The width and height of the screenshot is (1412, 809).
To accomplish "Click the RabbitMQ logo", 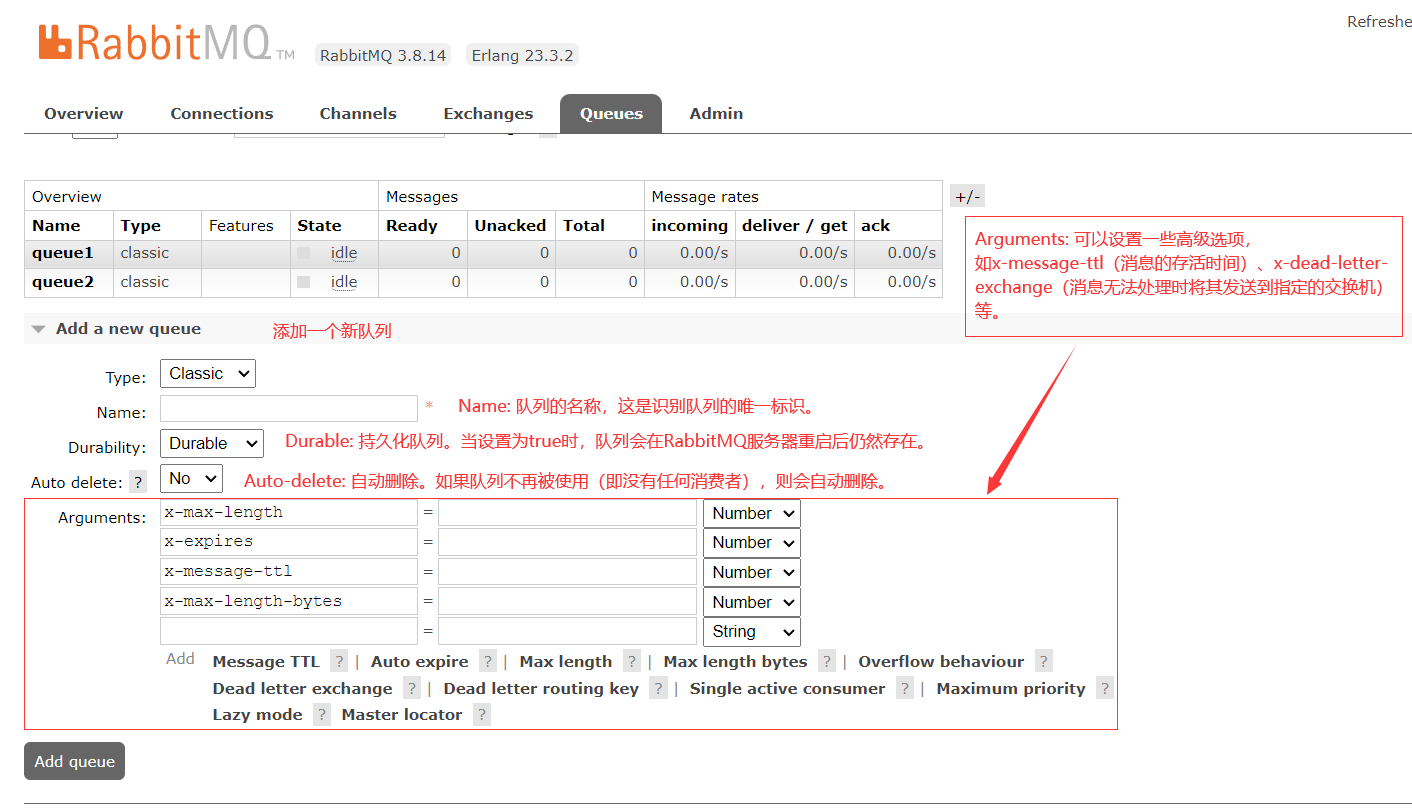I will tap(166, 42).
